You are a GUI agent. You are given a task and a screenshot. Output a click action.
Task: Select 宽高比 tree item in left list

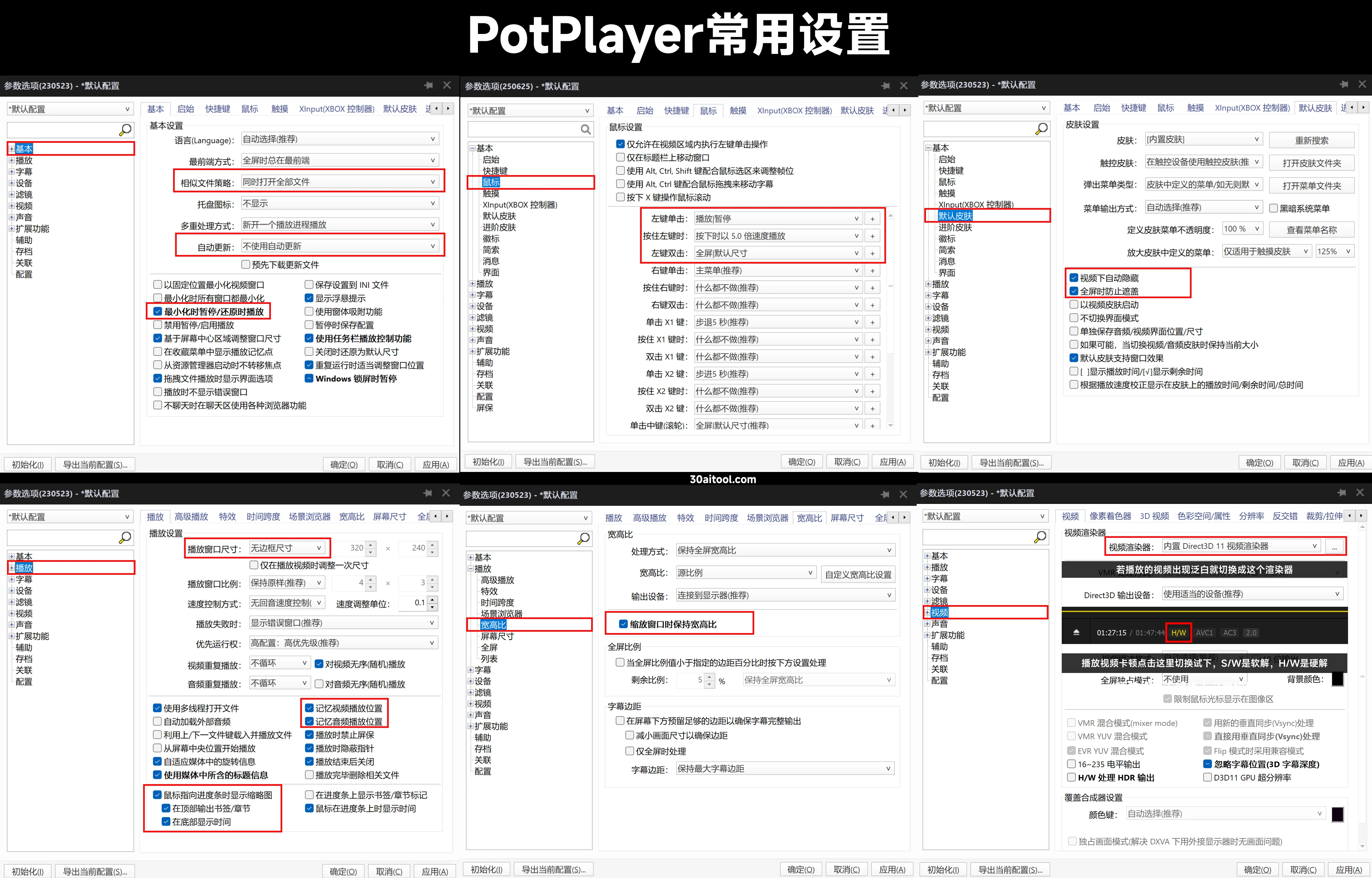tap(493, 625)
